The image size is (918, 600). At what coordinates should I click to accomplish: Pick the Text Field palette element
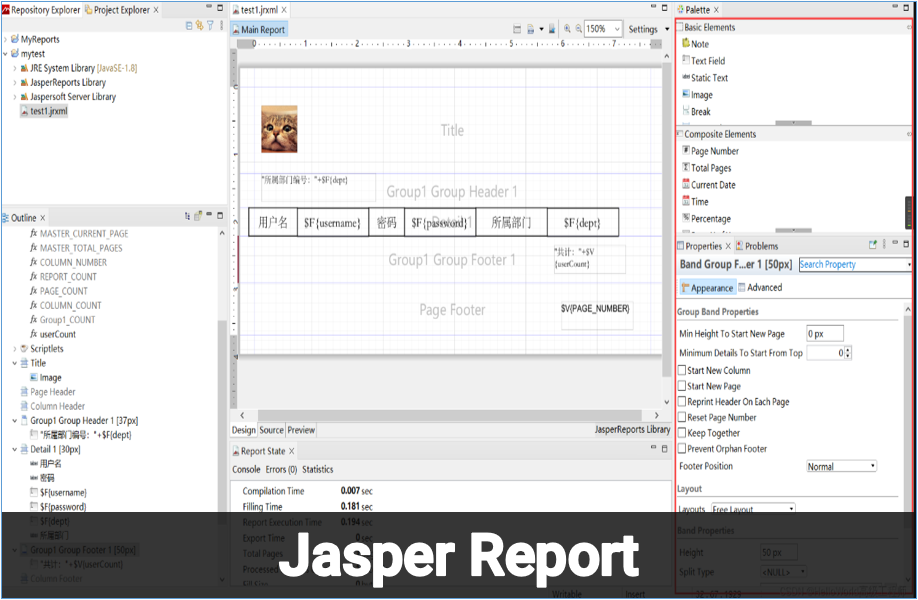[707, 61]
